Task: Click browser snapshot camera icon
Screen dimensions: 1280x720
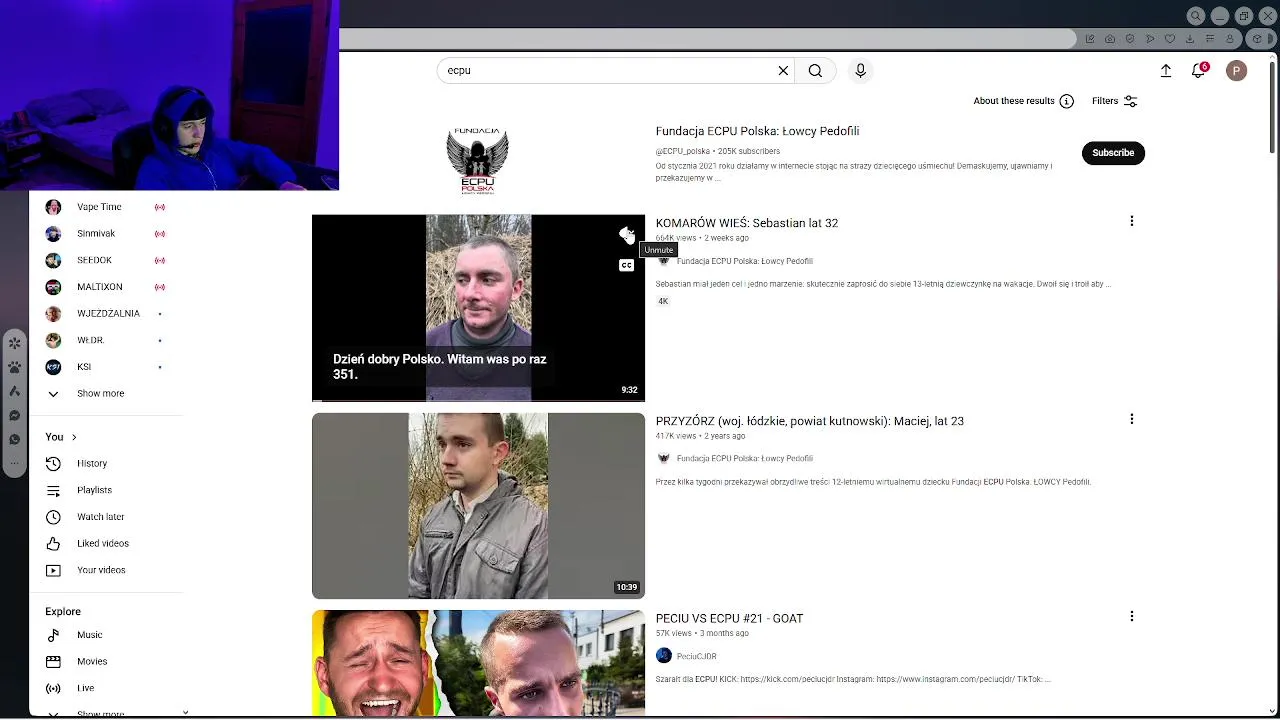Action: [1110, 39]
